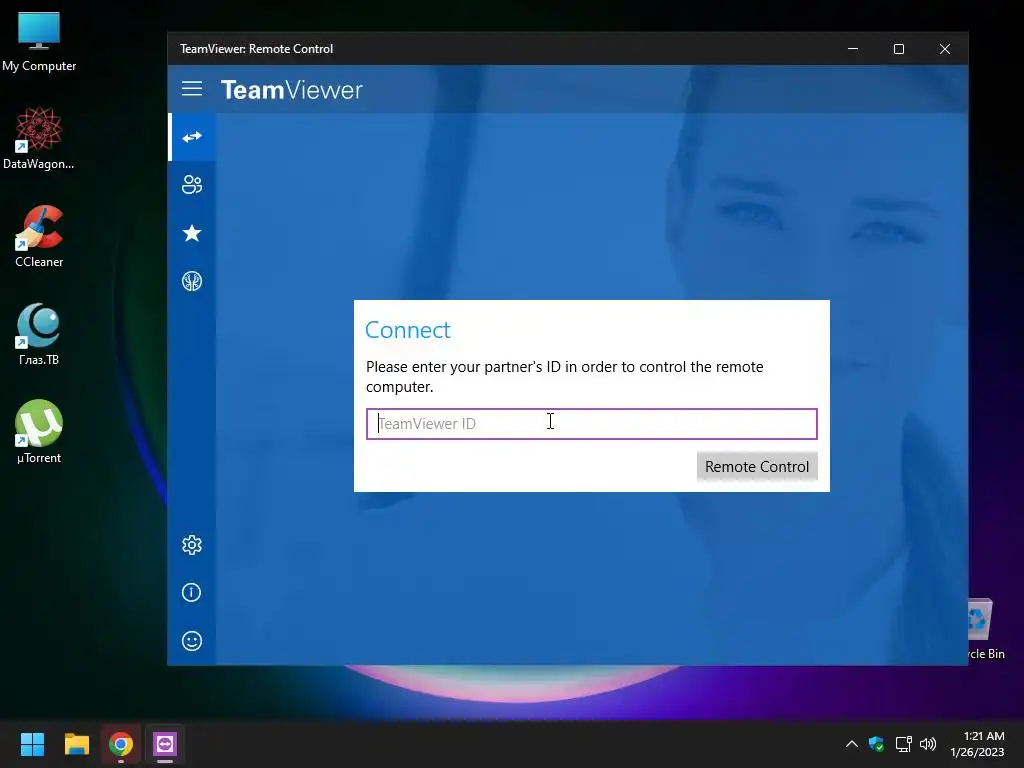Viewport: 1024px width, 768px height.
Task: Open TeamViewer settings gear icon
Action: click(x=192, y=545)
